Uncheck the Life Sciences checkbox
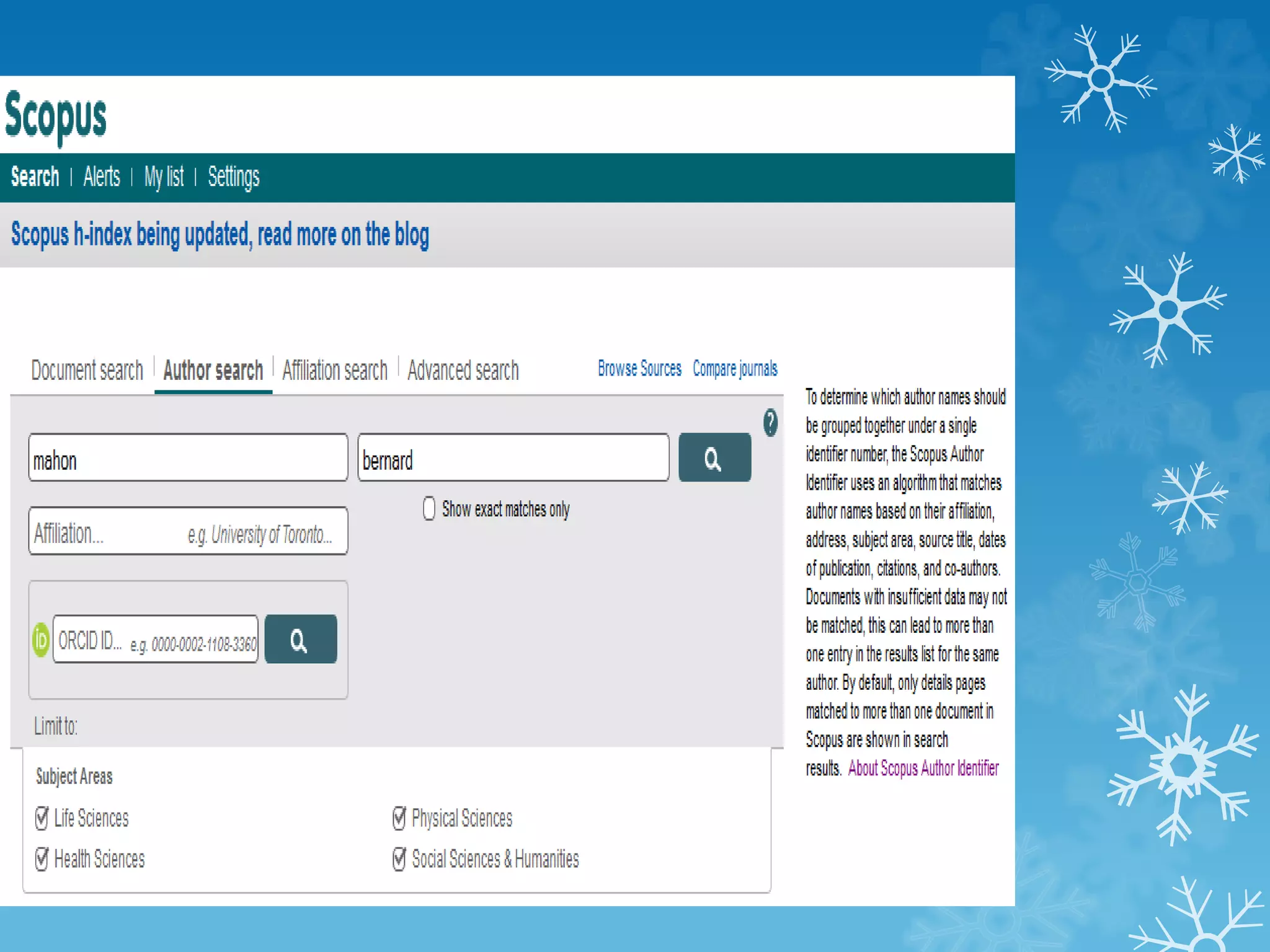The width and height of the screenshot is (1270, 952). coord(42,818)
